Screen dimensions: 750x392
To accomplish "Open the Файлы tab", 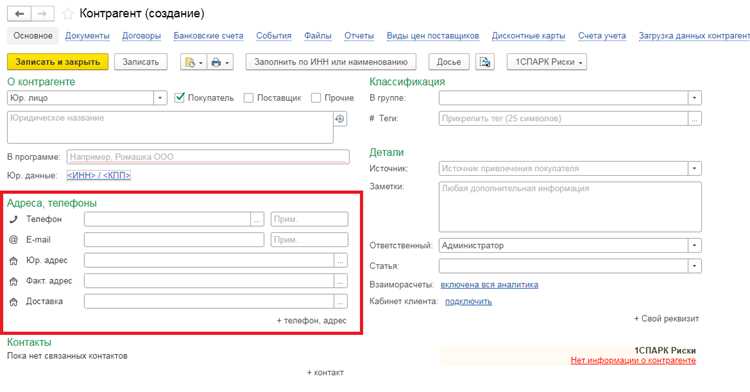I will (318, 36).
